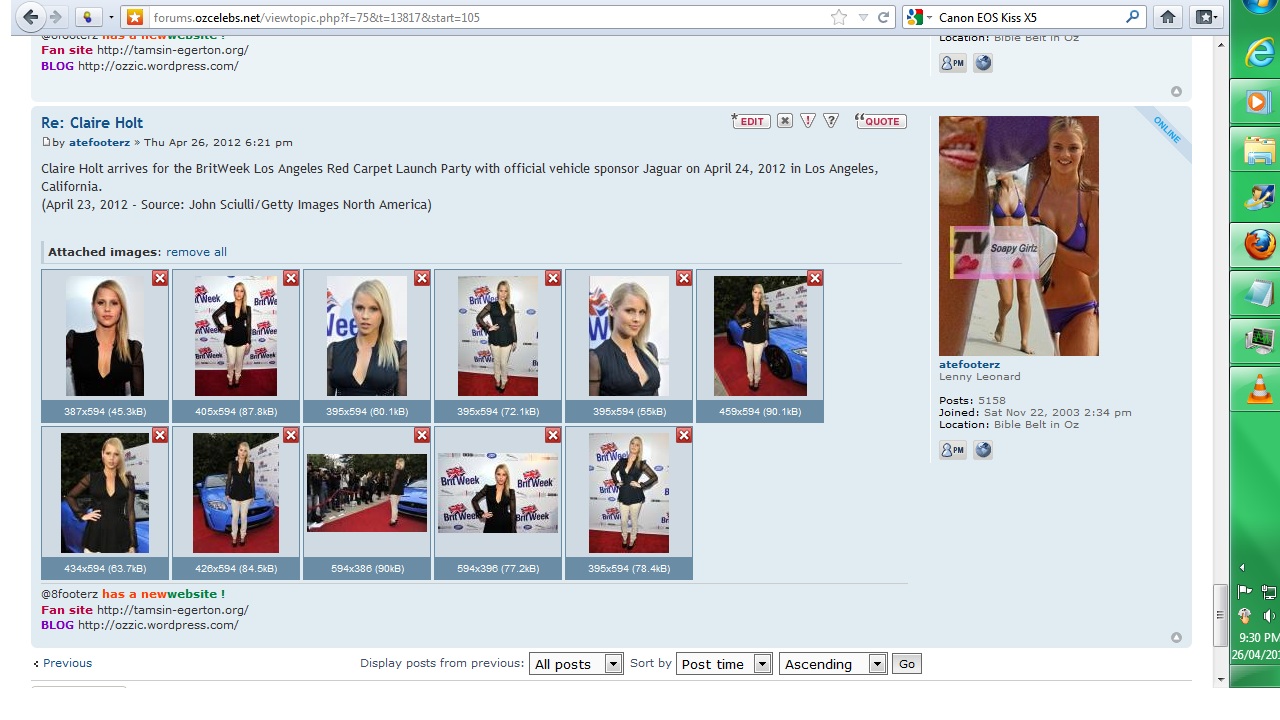Open the 405x594 (87.8kB) thumbnail
The image size is (1280, 720).
[x=236, y=336]
